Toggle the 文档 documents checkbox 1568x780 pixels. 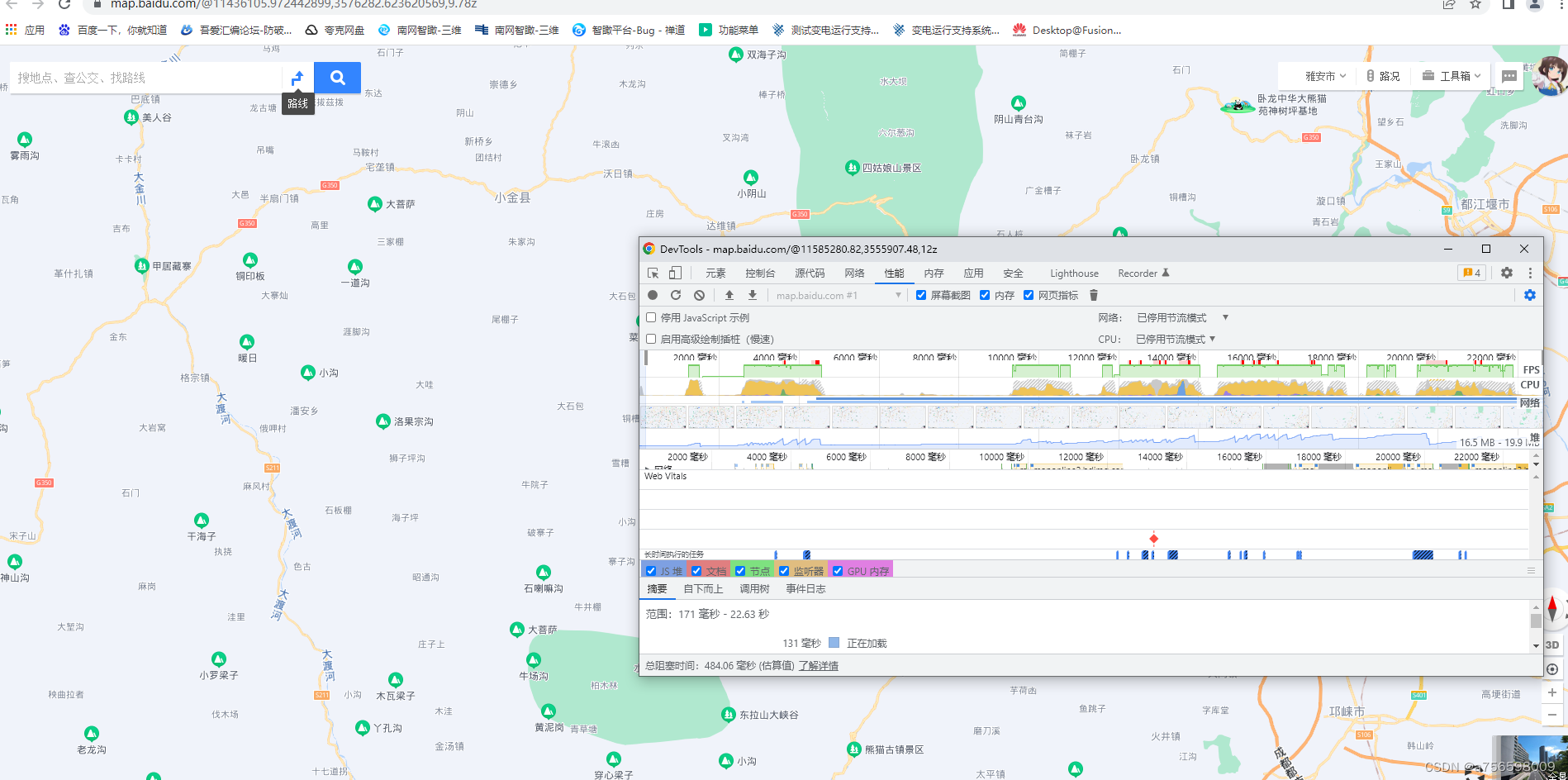(696, 571)
